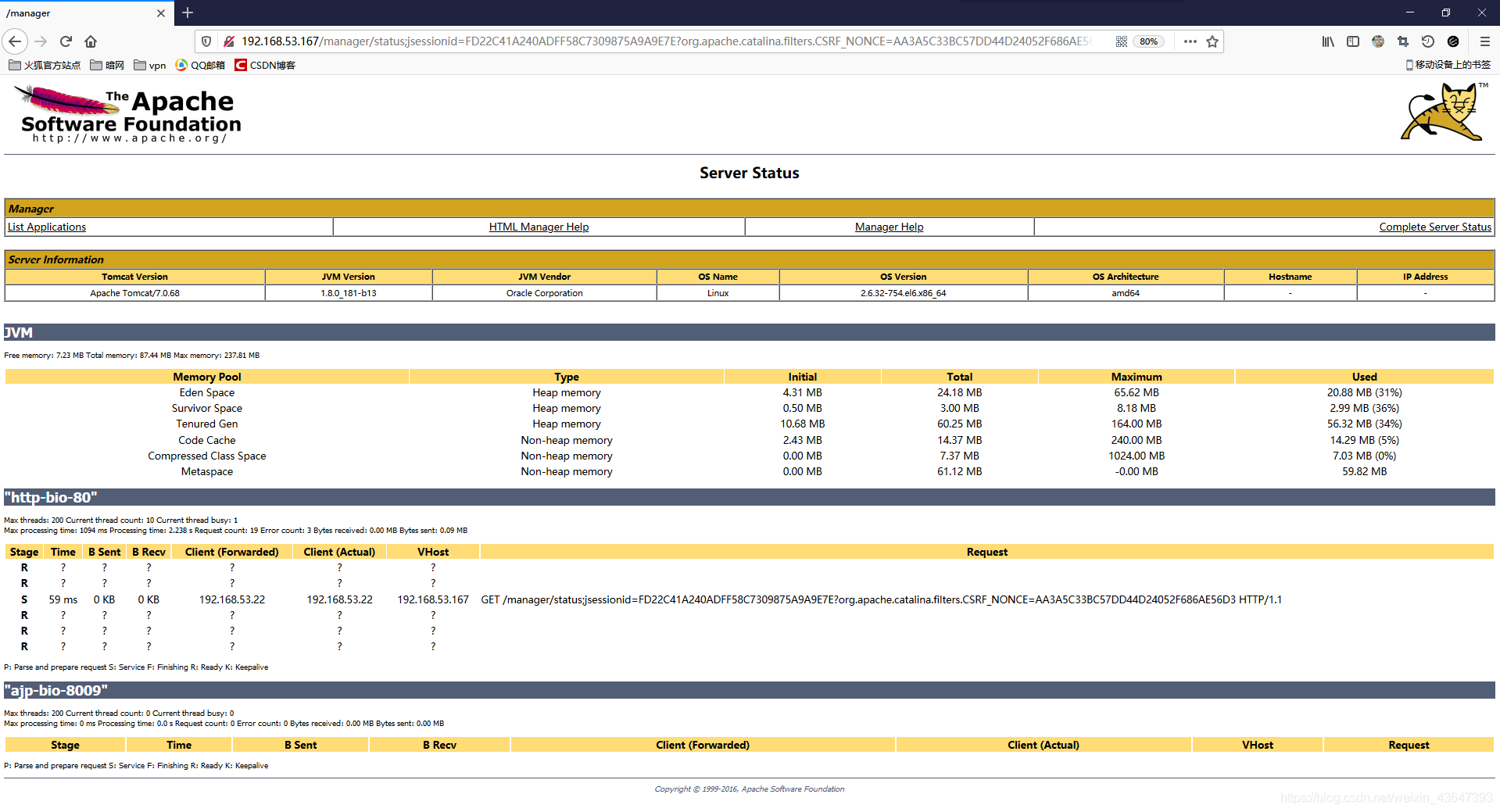
Task: Open the List Applications link
Action: click(x=47, y=227)
